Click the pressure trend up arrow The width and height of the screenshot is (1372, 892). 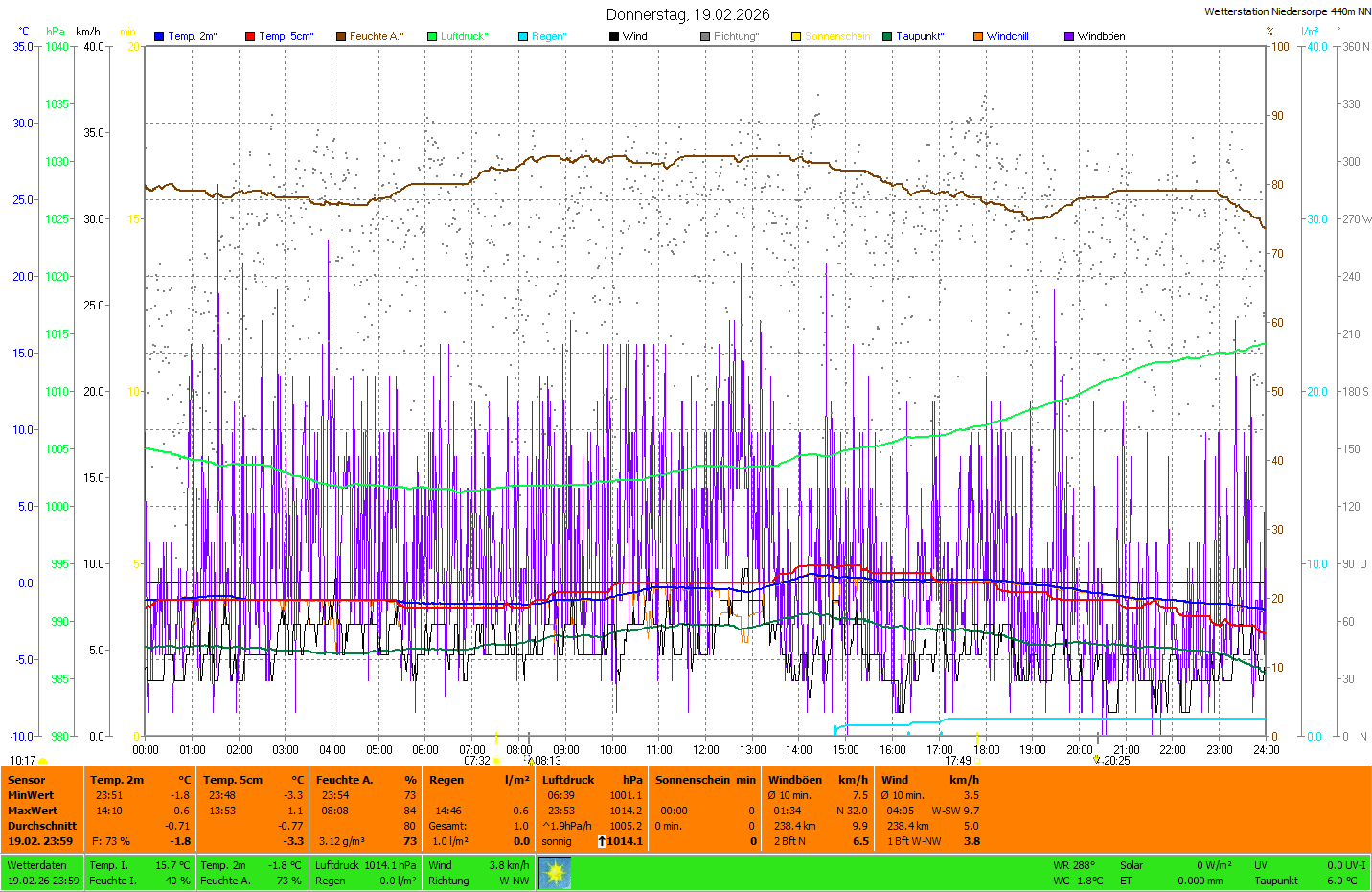(601, 841)
